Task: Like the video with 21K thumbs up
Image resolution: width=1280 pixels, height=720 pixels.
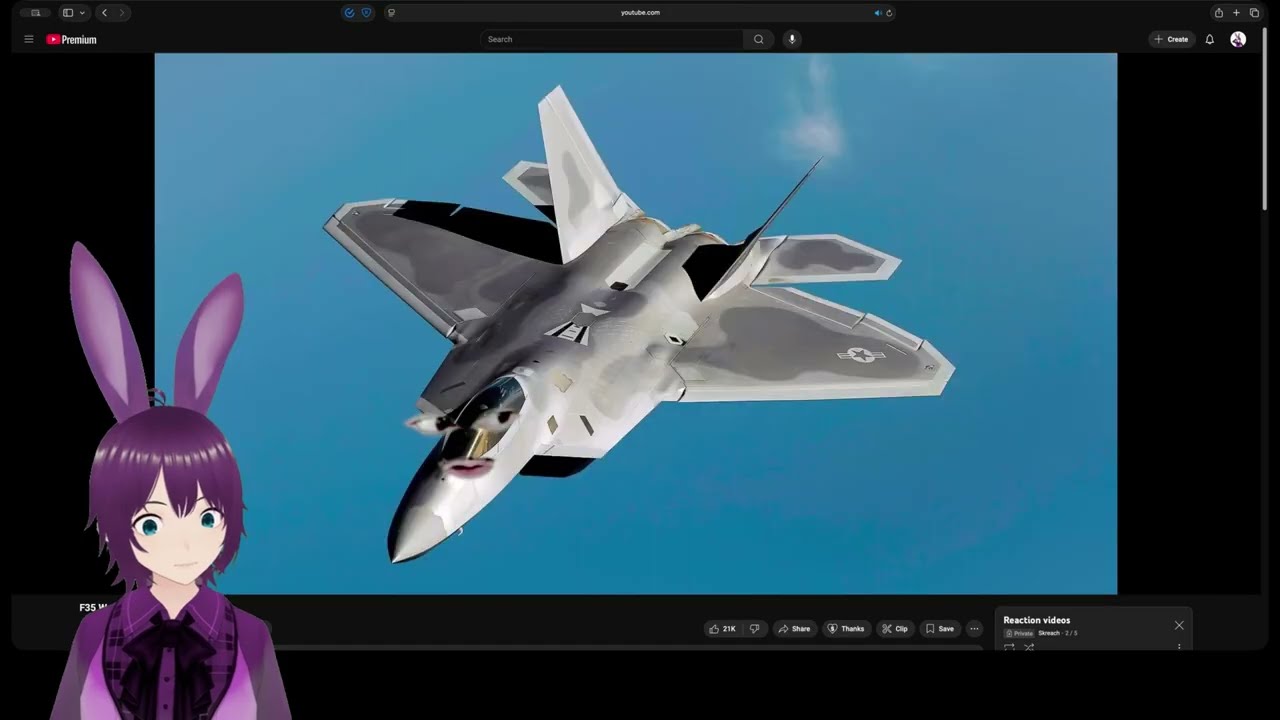Action: tap(722, 629)
